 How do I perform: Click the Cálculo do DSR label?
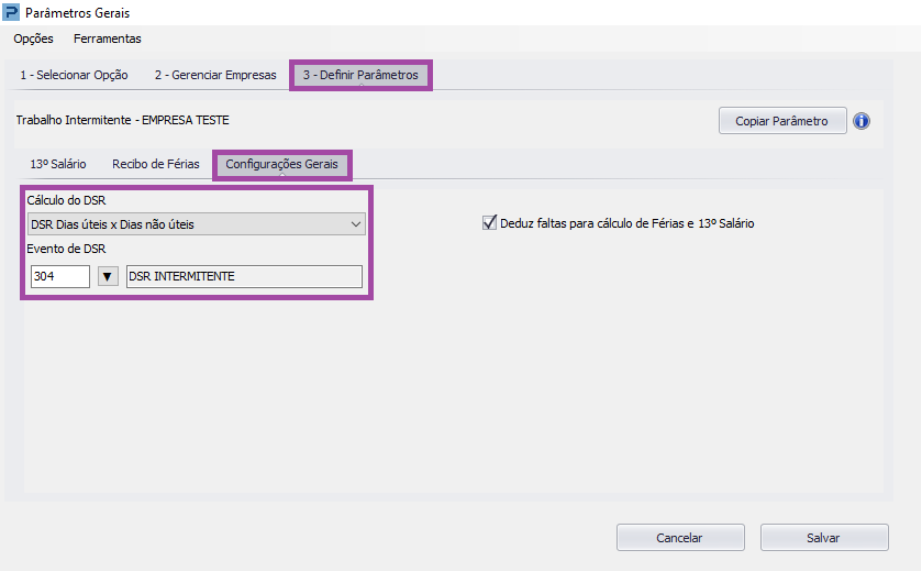tap(66, 201)
